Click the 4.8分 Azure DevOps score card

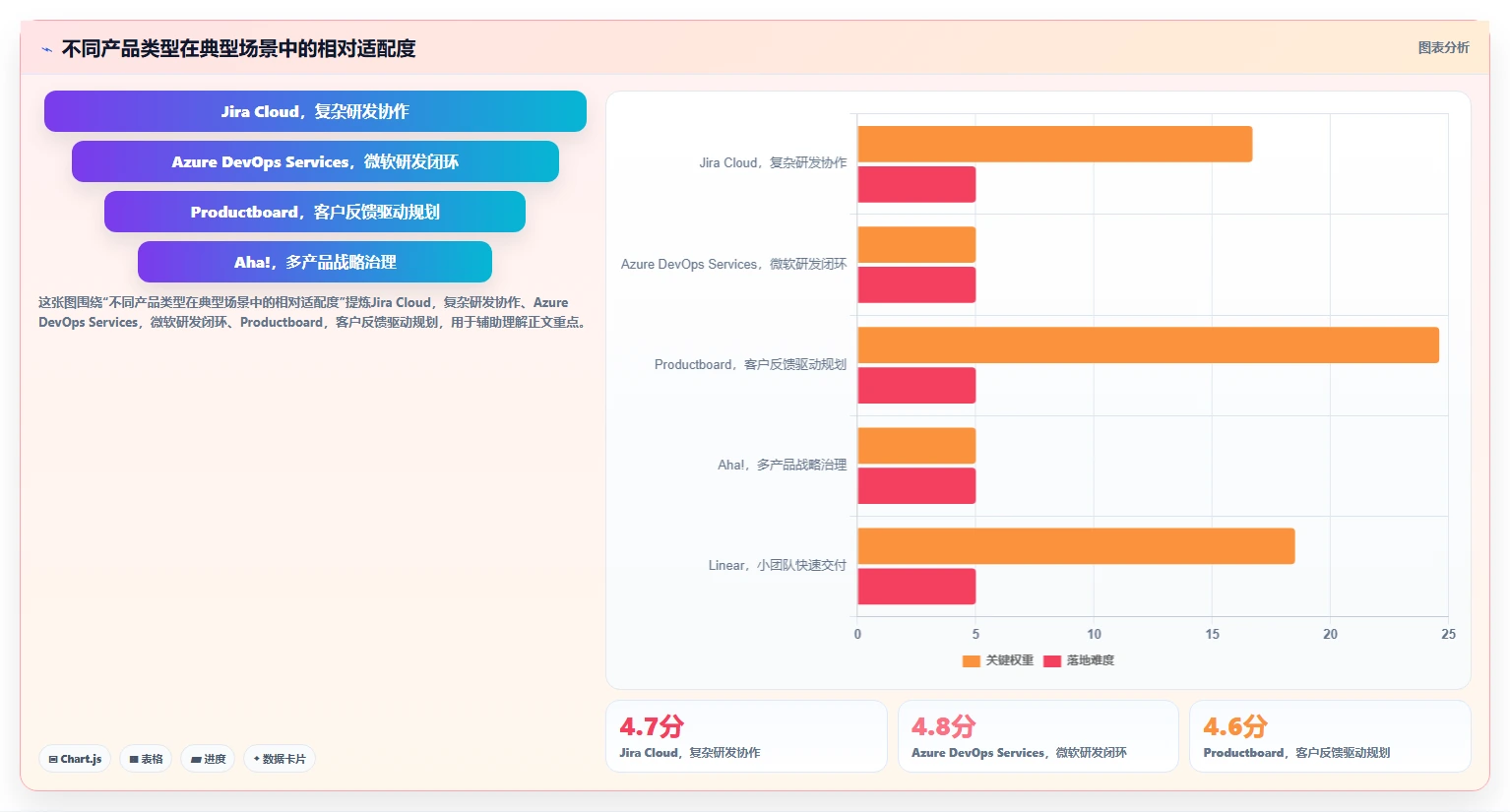pos(1038,736)
